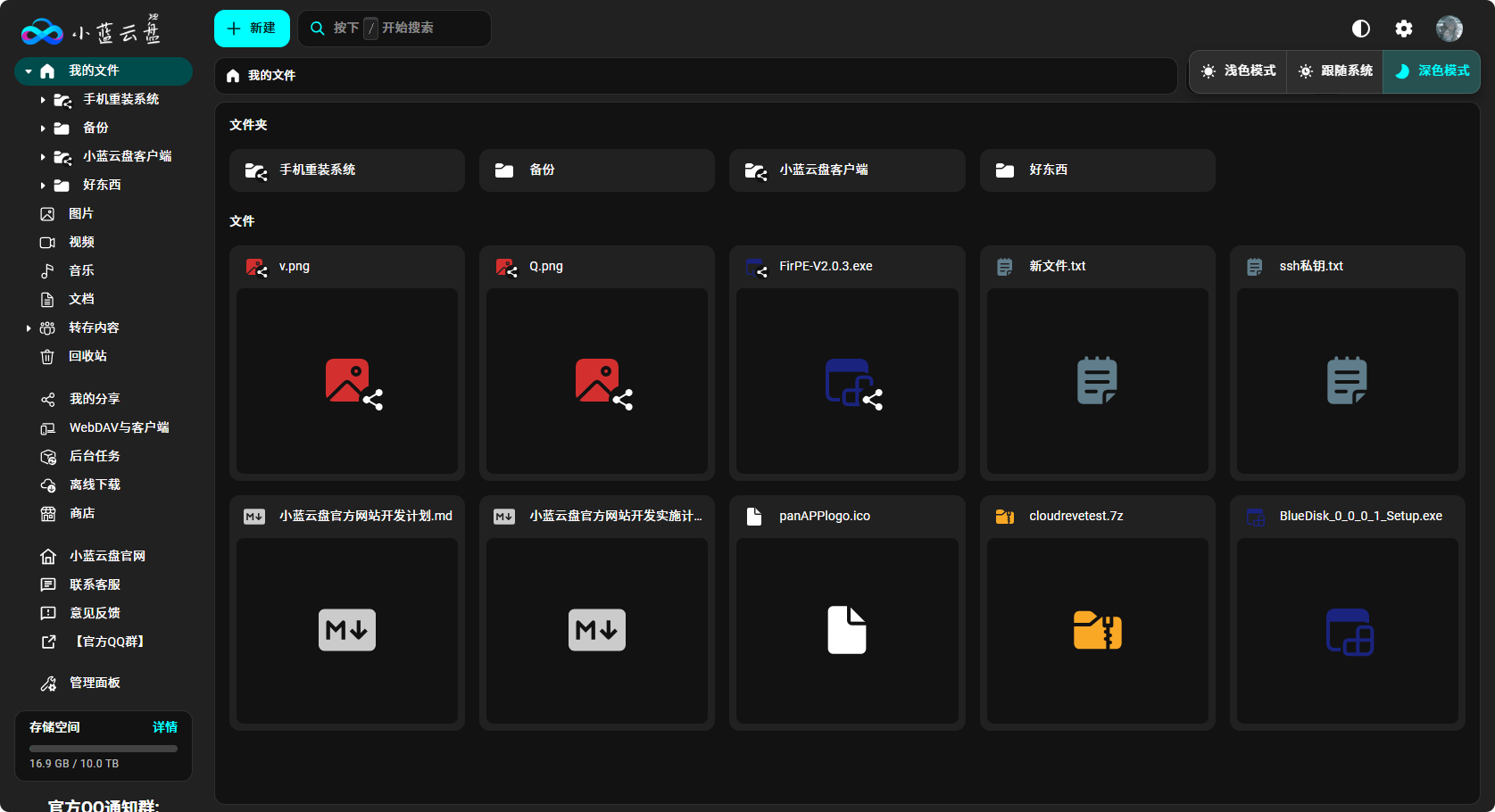Collapse the 我的文件 tree arrow
Image resolution: width=1495 pixels, height=812 pixels.
point(29,71)
